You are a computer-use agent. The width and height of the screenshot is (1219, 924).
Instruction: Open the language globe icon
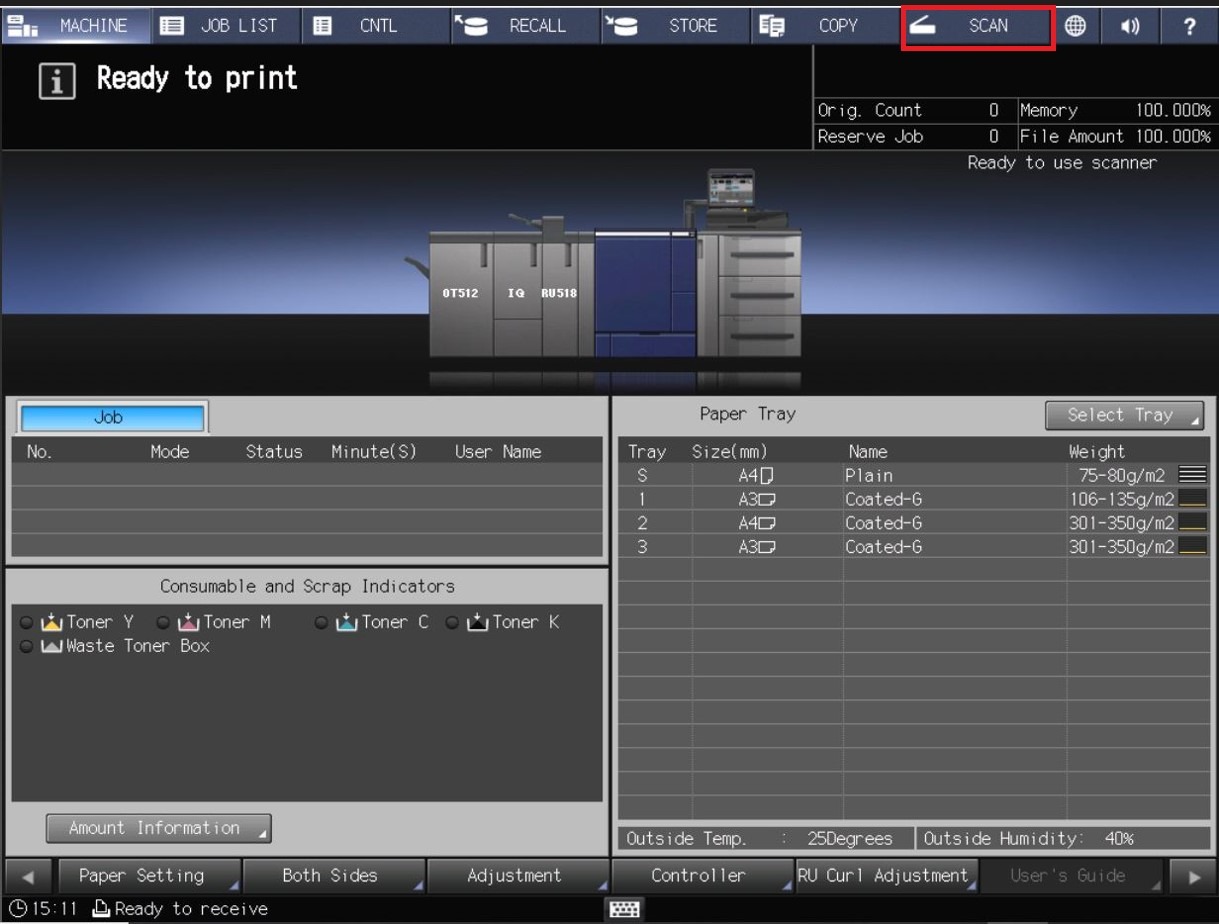point(1076,26)
